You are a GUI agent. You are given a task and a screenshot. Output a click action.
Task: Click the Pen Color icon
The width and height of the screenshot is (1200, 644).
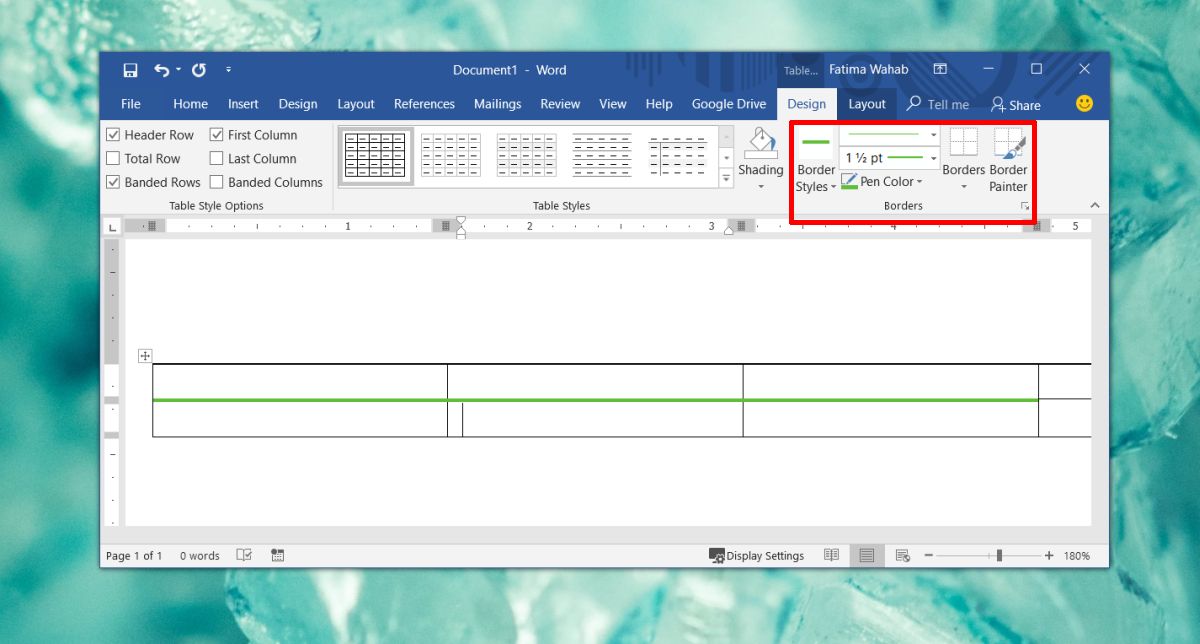(848, 181)
